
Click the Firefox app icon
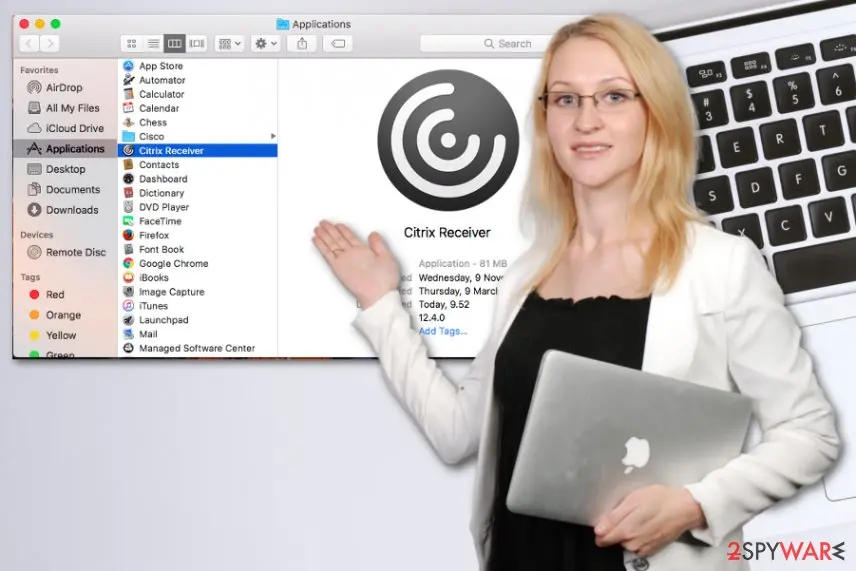(128, 235)
